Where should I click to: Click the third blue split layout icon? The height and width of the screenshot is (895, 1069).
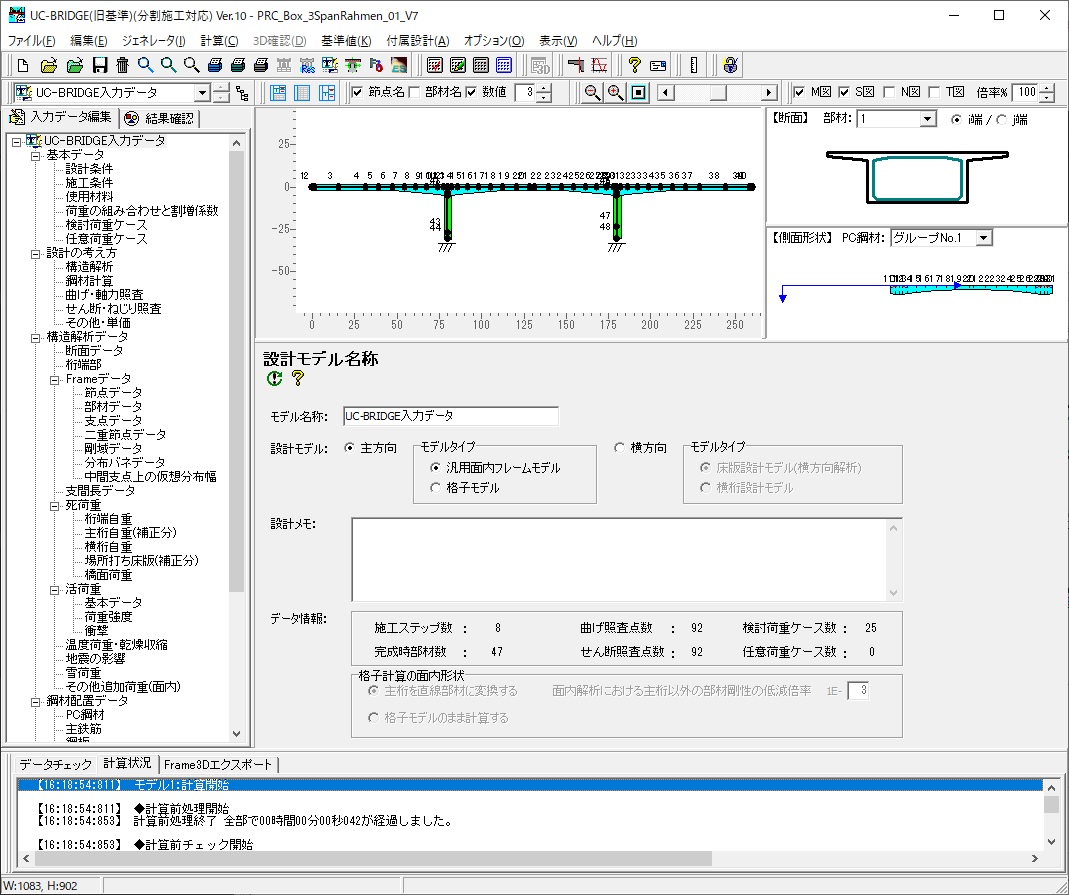(x=327, y=93)
